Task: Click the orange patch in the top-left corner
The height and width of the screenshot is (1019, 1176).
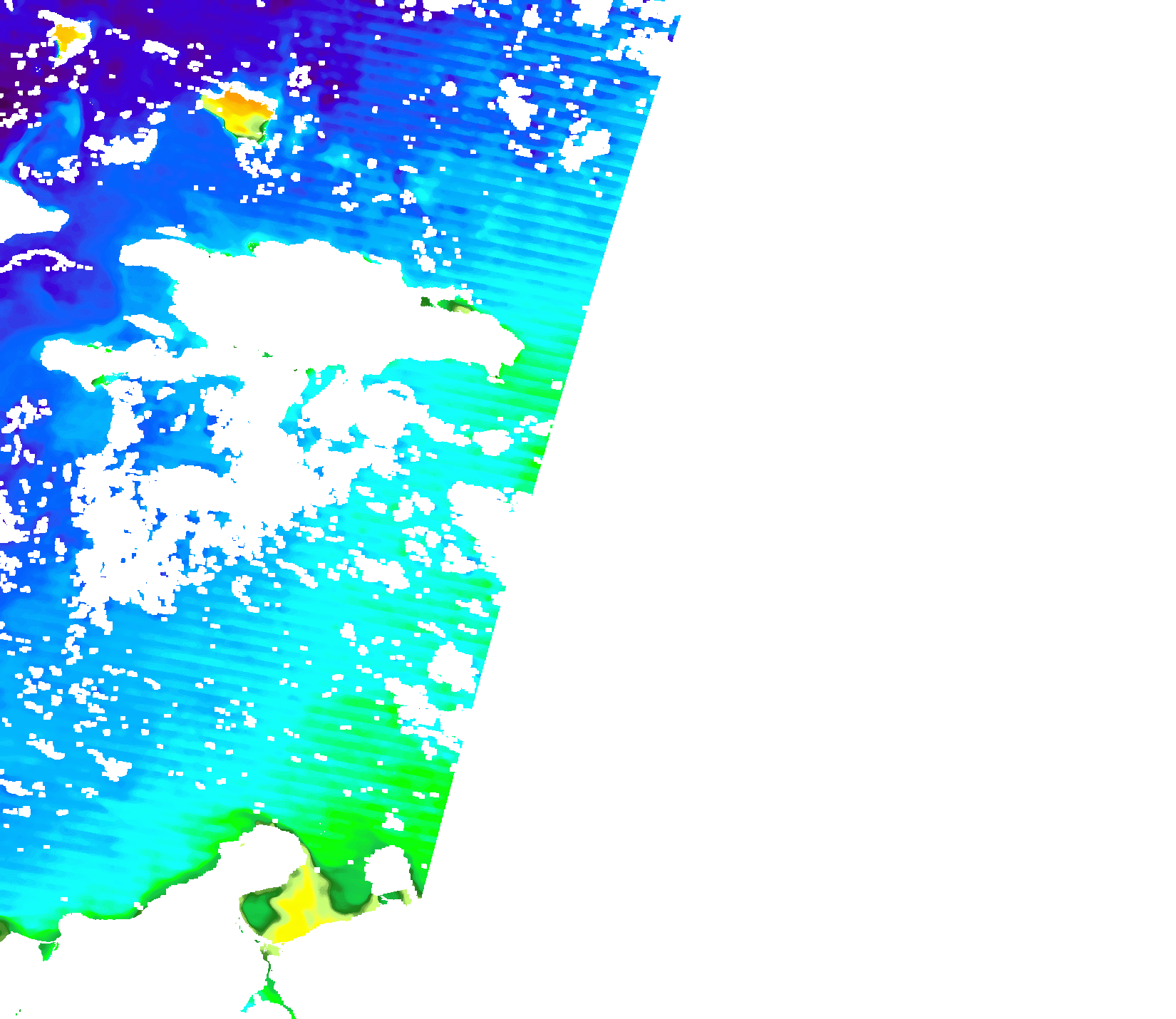Action: [67, 34]
